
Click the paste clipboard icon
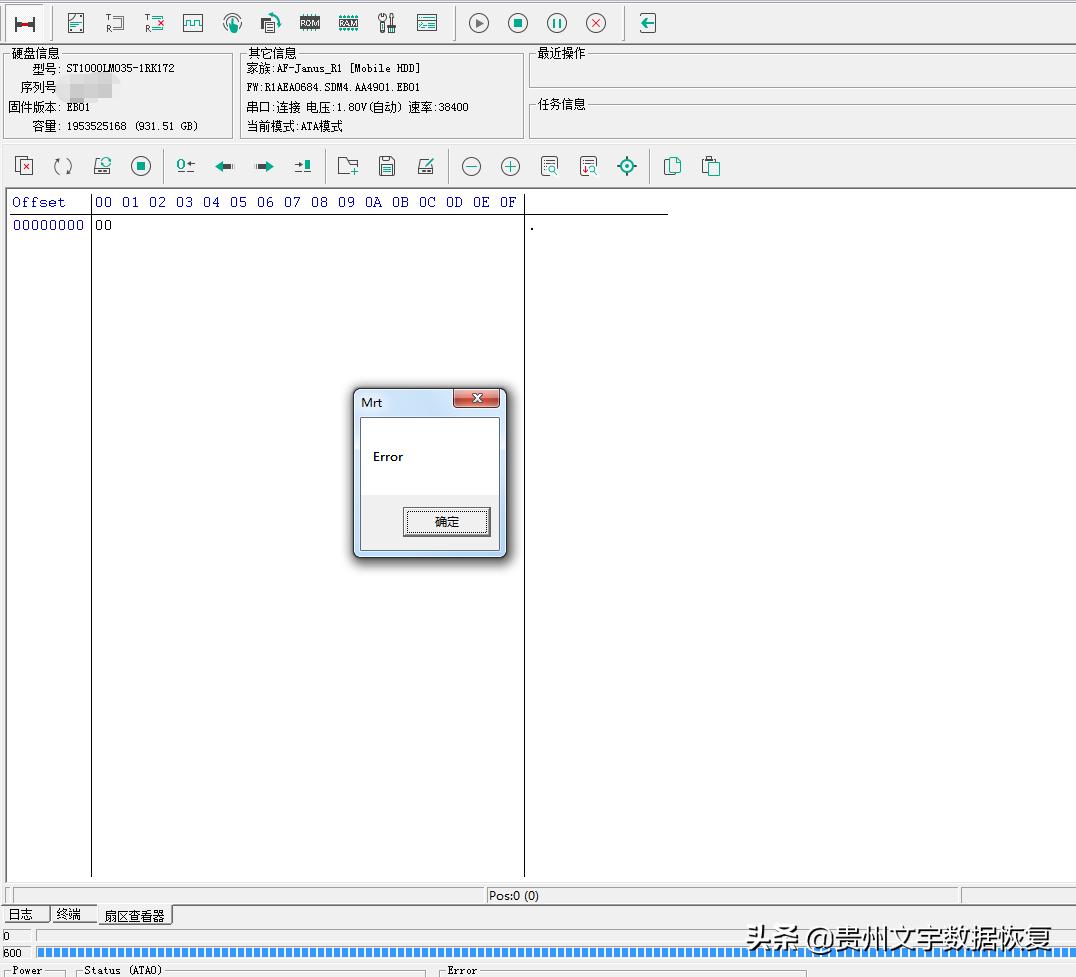(x=711, y=167)
